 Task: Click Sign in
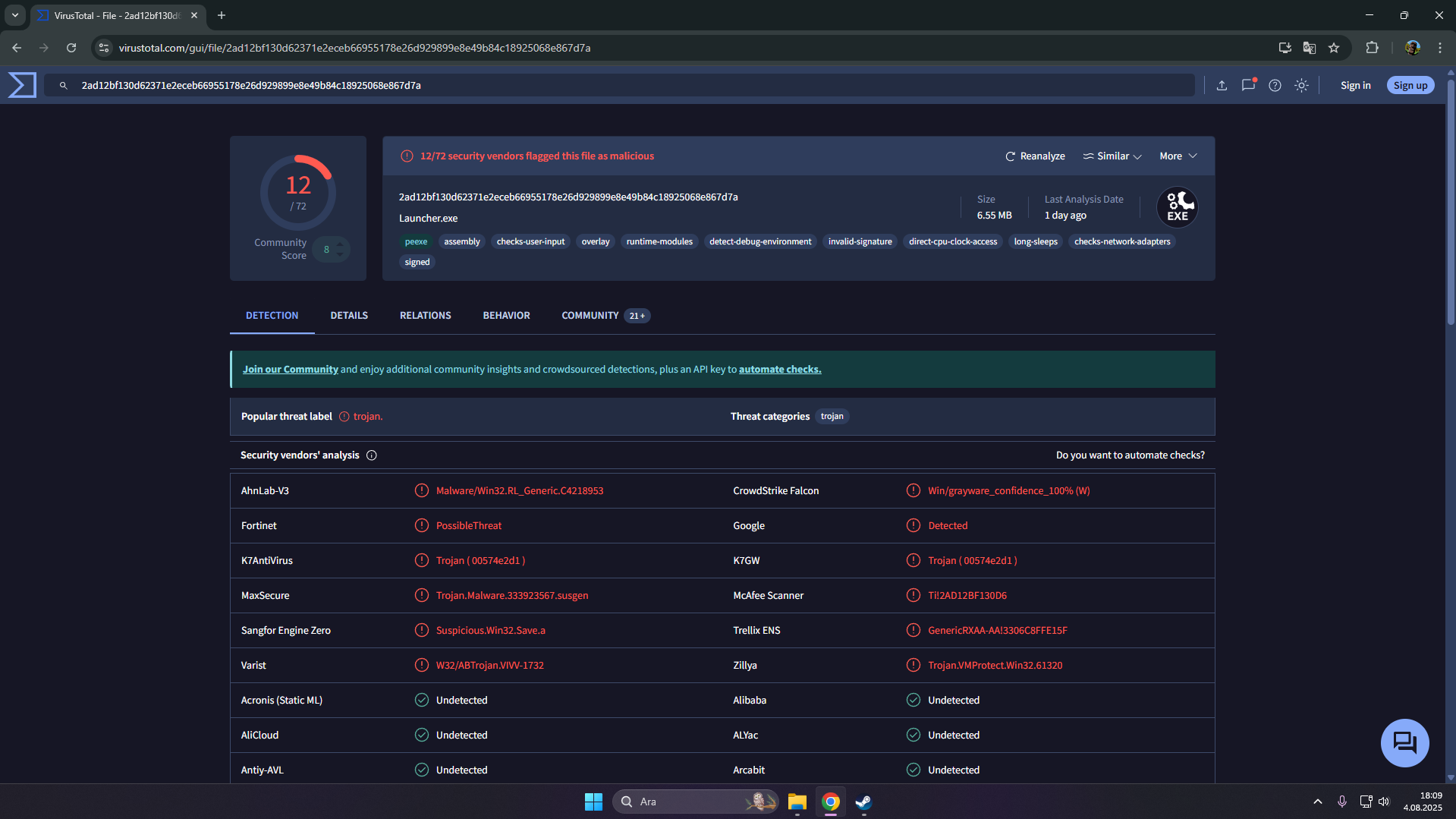tap(1355, 86)
